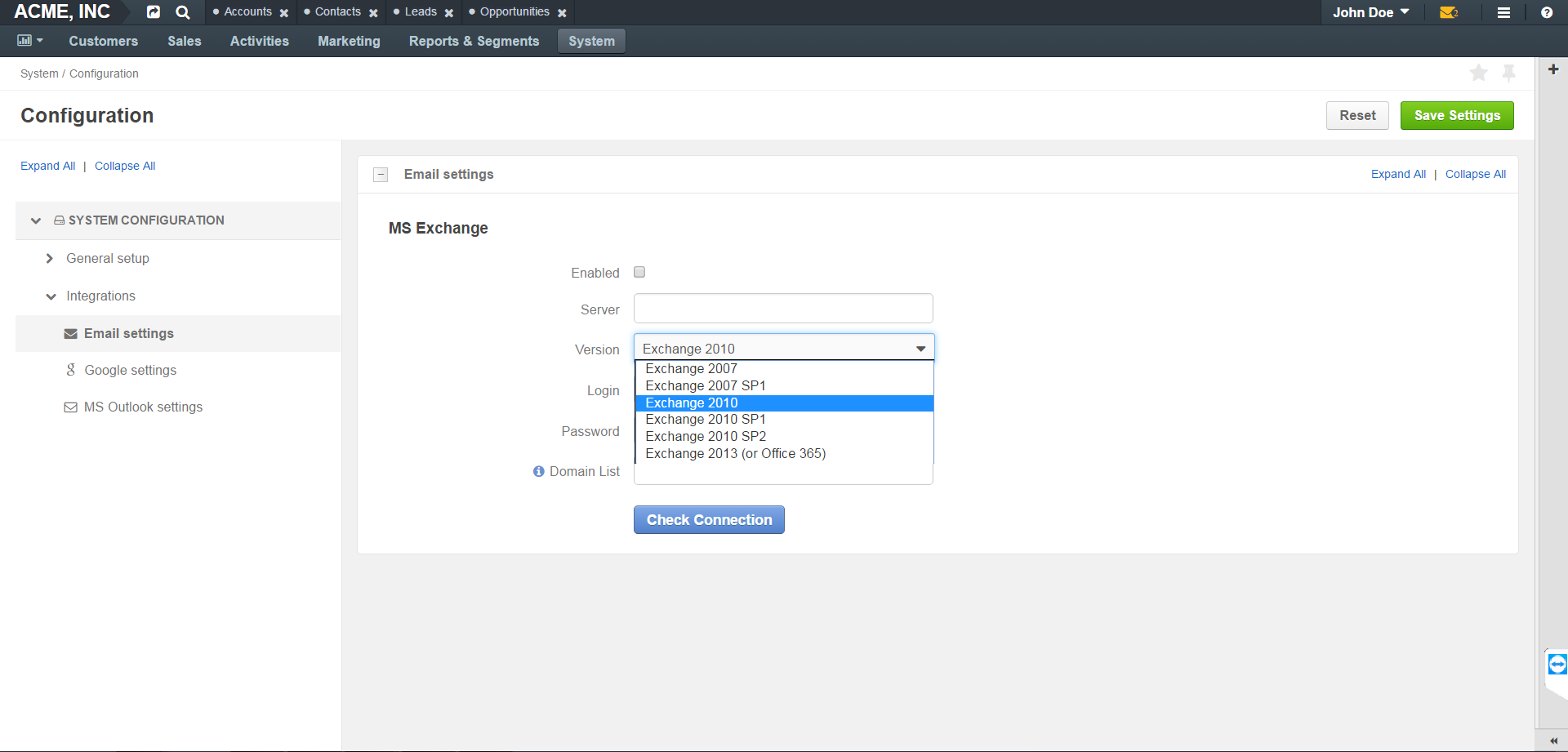Select Exchange 2010 SP2 option
This screenshot has height=752, width=1568.
[x=784, y=437]
